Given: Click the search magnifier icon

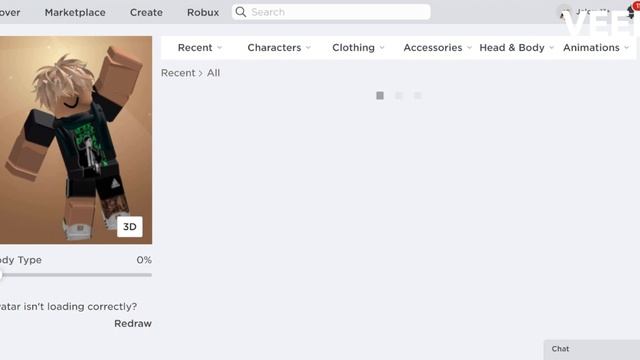Looking at the screenshot, I should pyautogui.click(x=241, y=12).
